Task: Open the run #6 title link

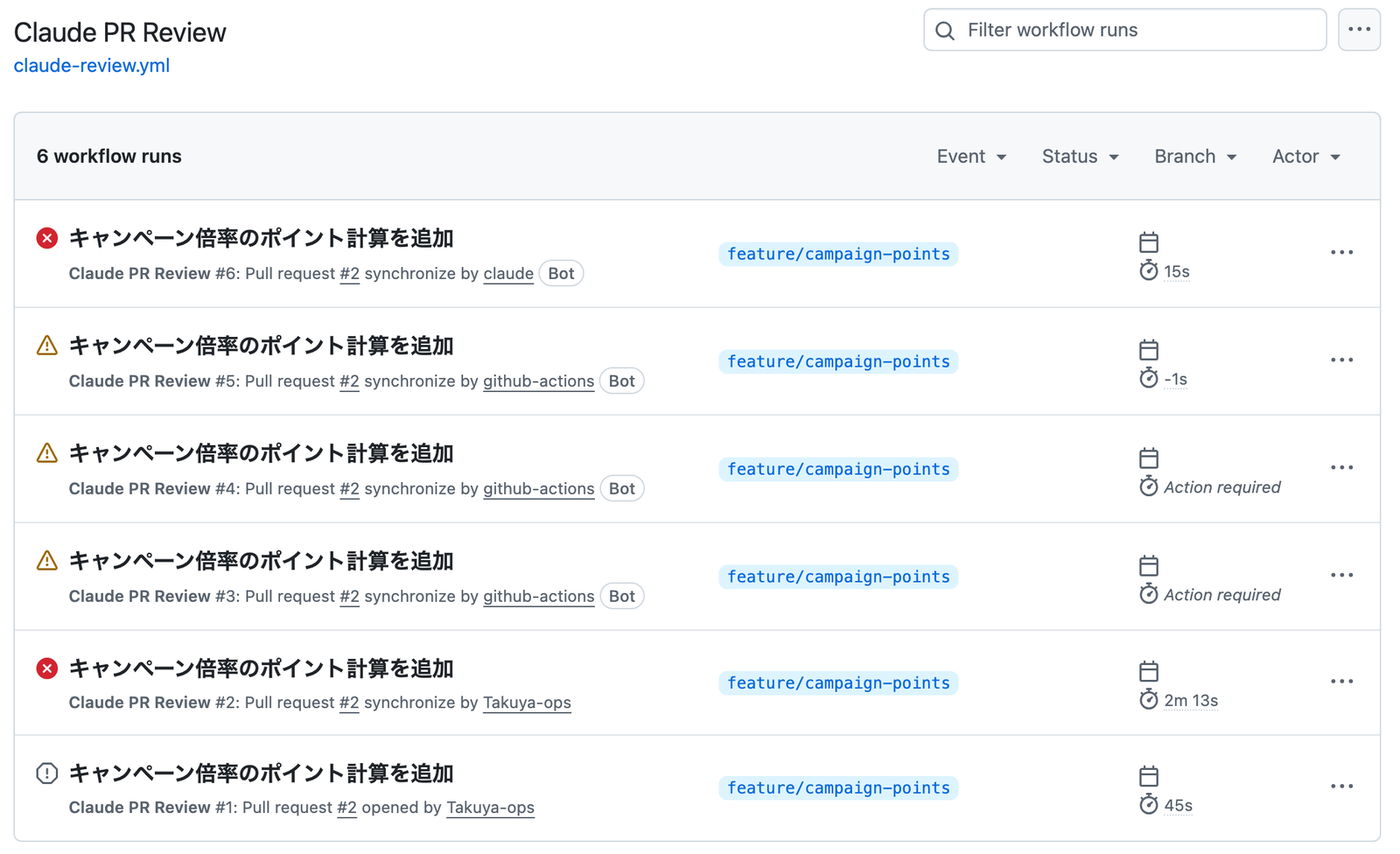Action: pyautogui.click(x=261, y=238)
